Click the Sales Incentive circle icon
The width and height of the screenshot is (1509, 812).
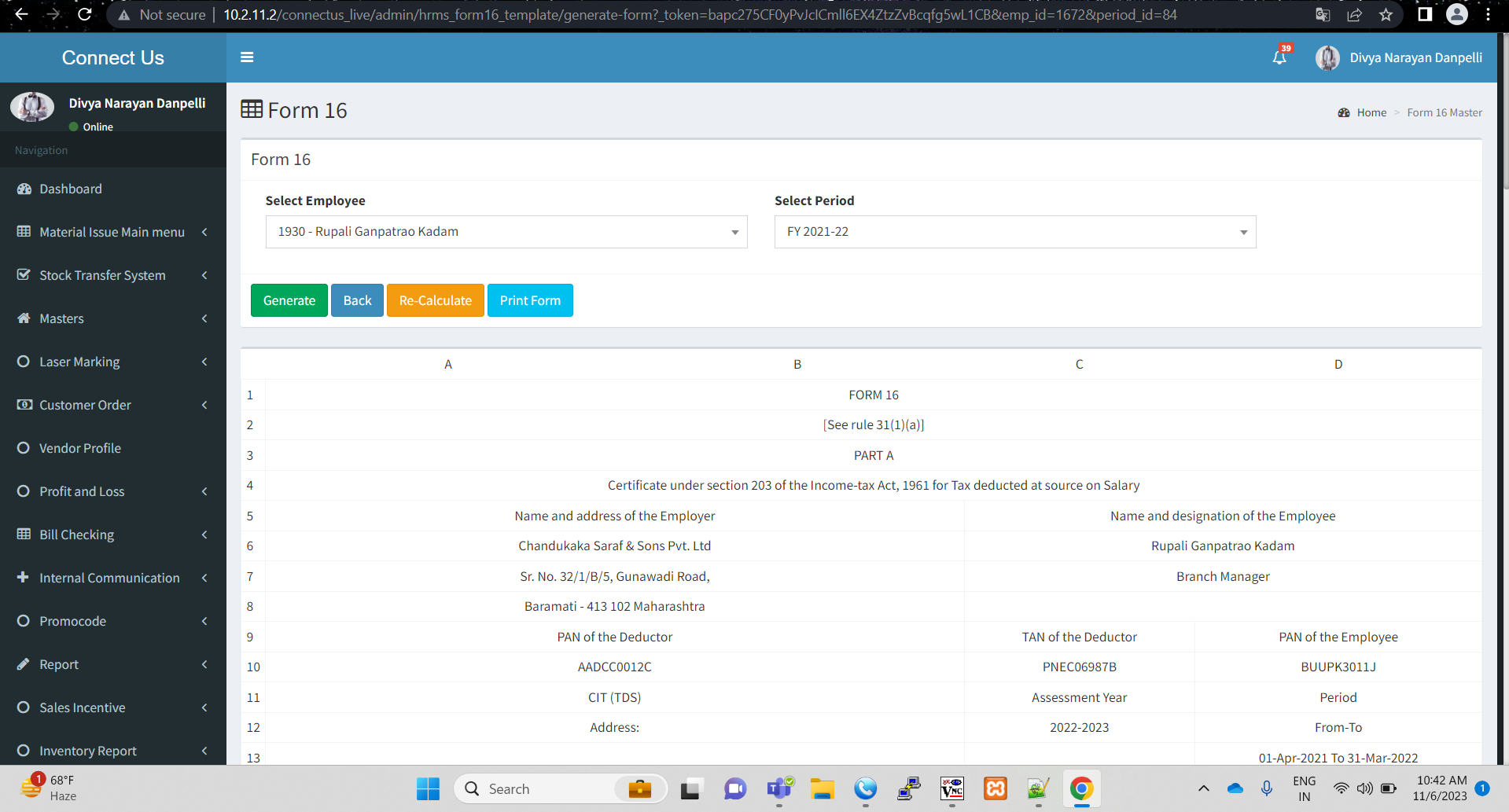24,707
